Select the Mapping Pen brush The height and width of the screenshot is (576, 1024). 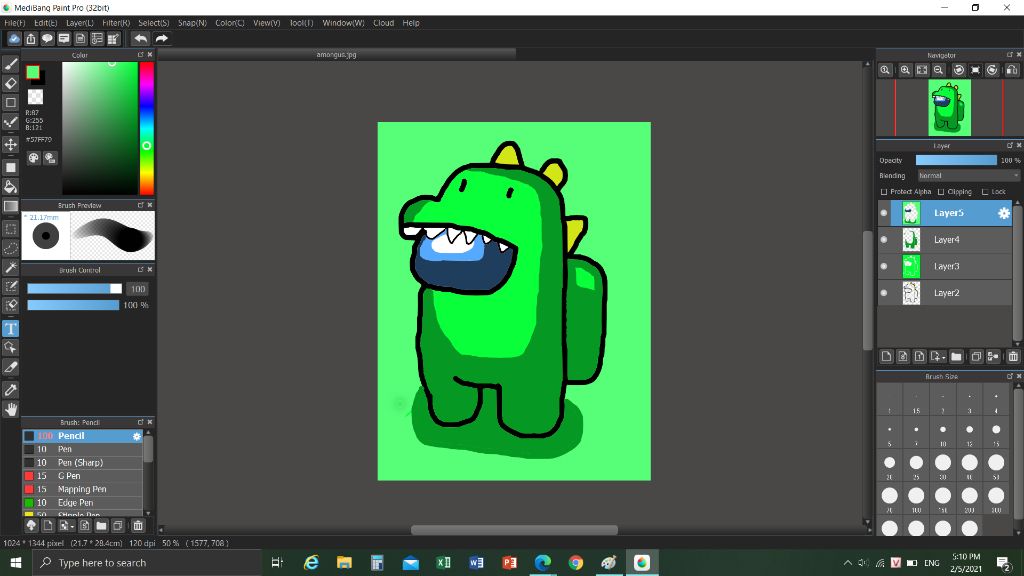pos(82,490)
